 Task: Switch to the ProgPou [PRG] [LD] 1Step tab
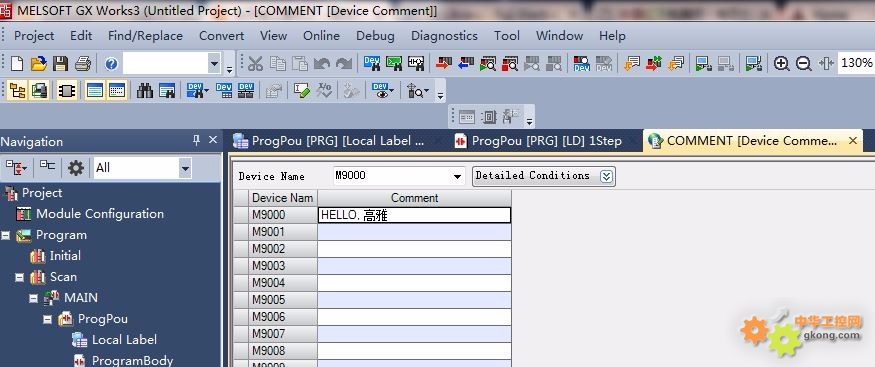539,141
